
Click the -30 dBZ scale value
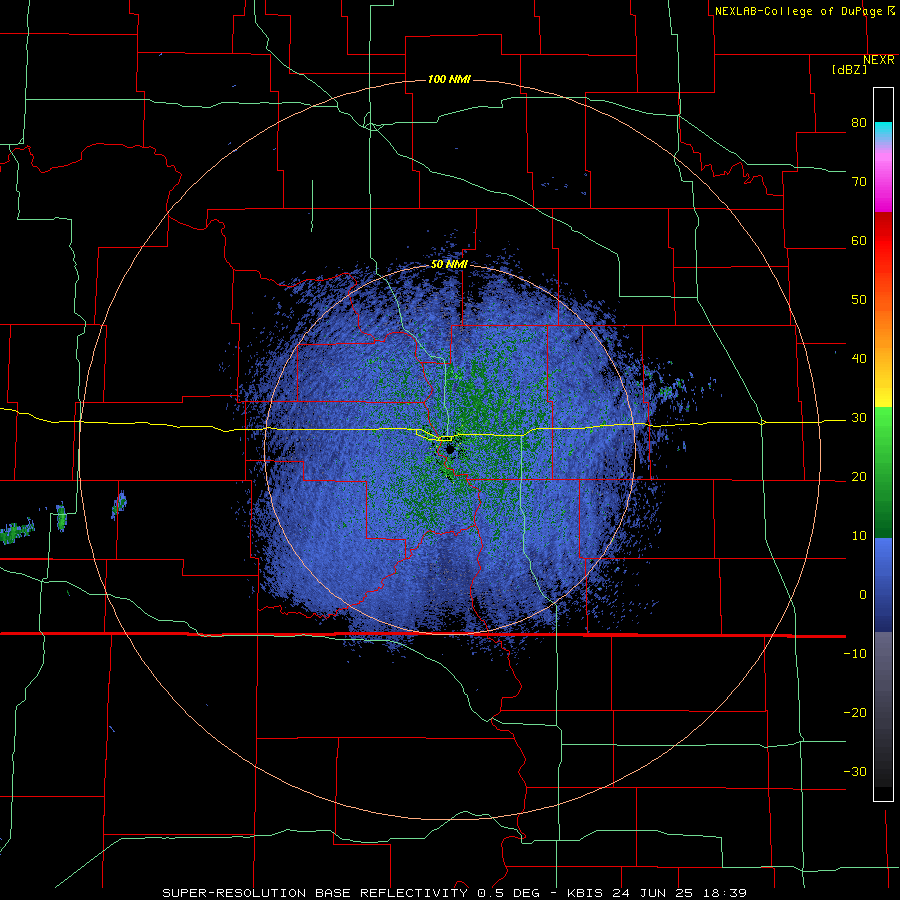(x=855, y=771)
